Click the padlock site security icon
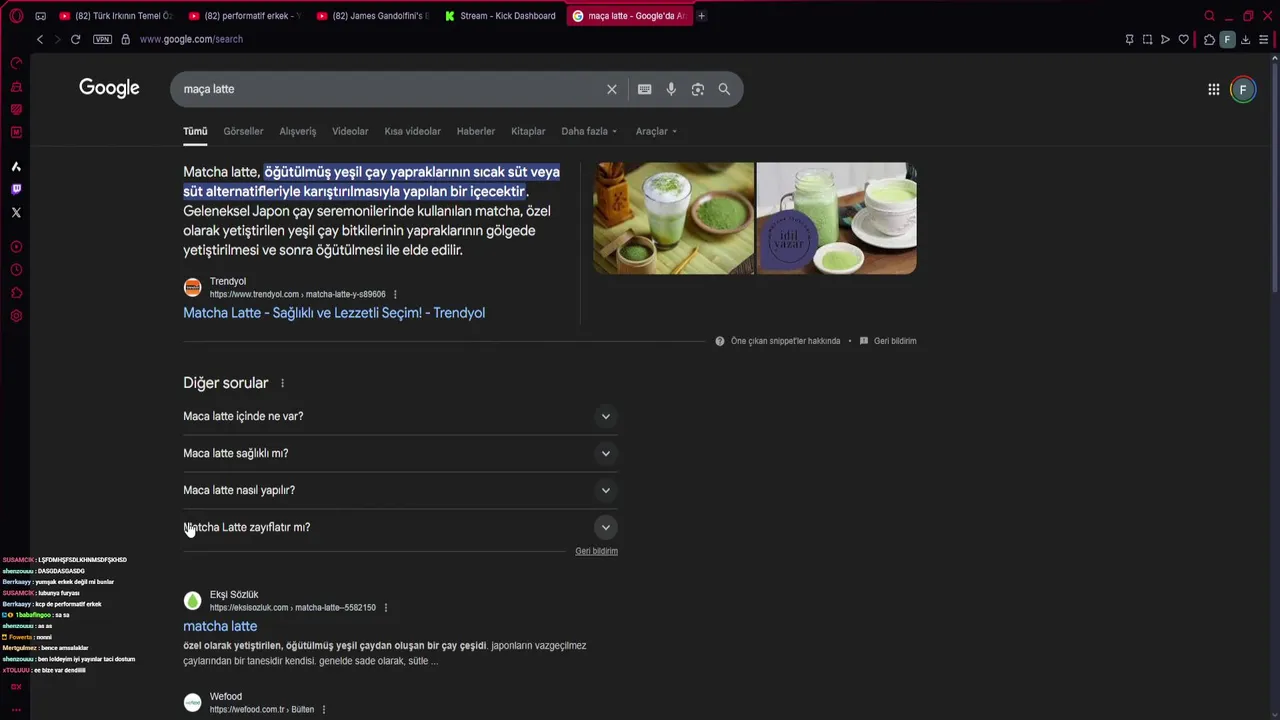Viewport: 1280px width, 720px height. tap(125, 39)
